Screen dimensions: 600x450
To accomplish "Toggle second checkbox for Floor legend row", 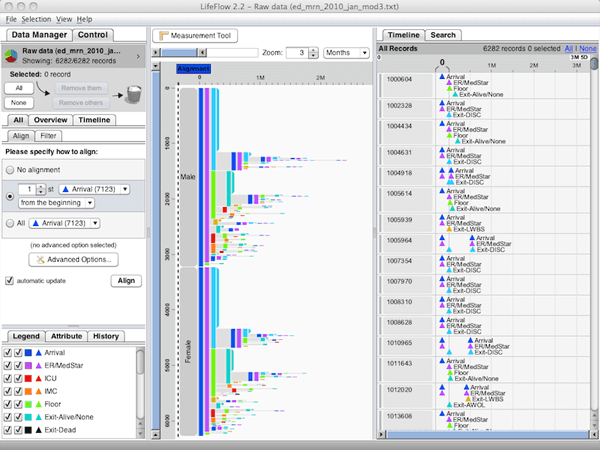I will (18, 404).
